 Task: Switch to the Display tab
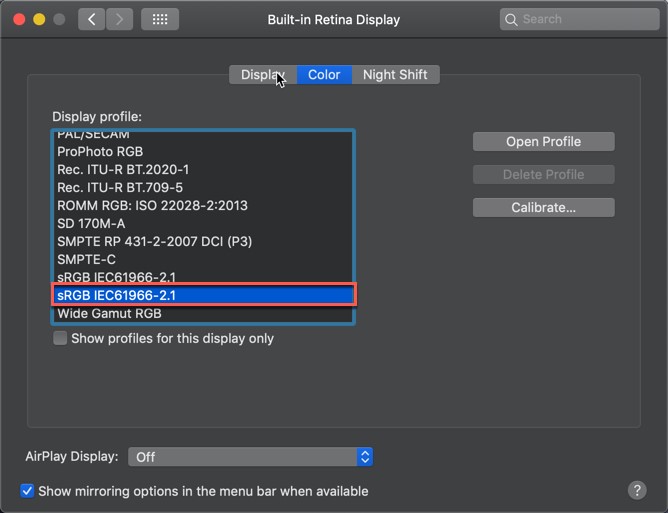pos(263,75)
